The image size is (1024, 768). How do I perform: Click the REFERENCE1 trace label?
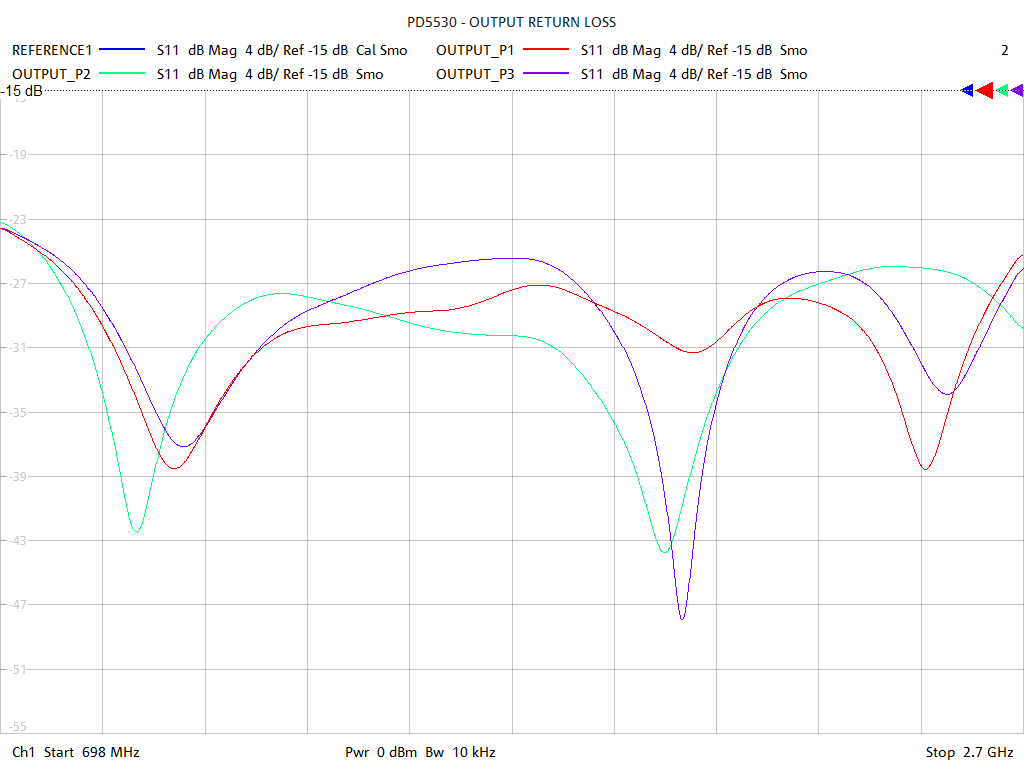click(x=52, y=50)
